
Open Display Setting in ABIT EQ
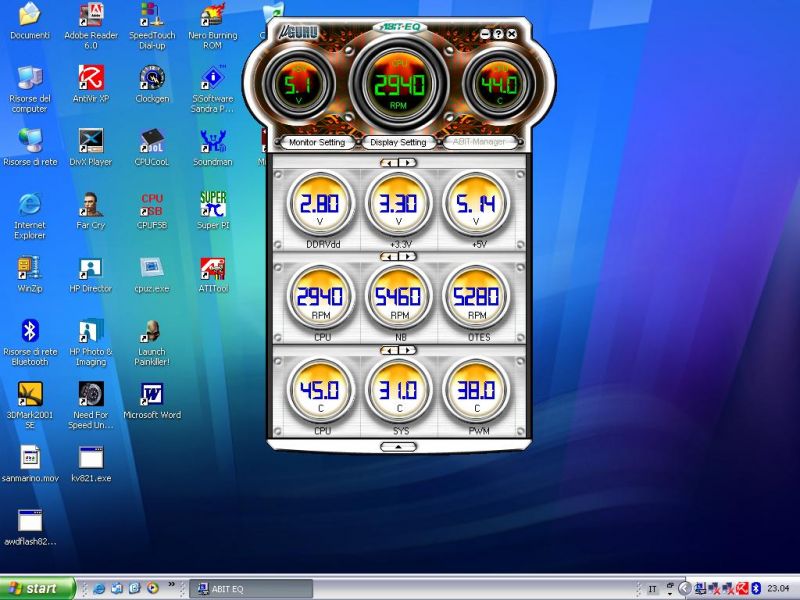click(x=398, y=142)
